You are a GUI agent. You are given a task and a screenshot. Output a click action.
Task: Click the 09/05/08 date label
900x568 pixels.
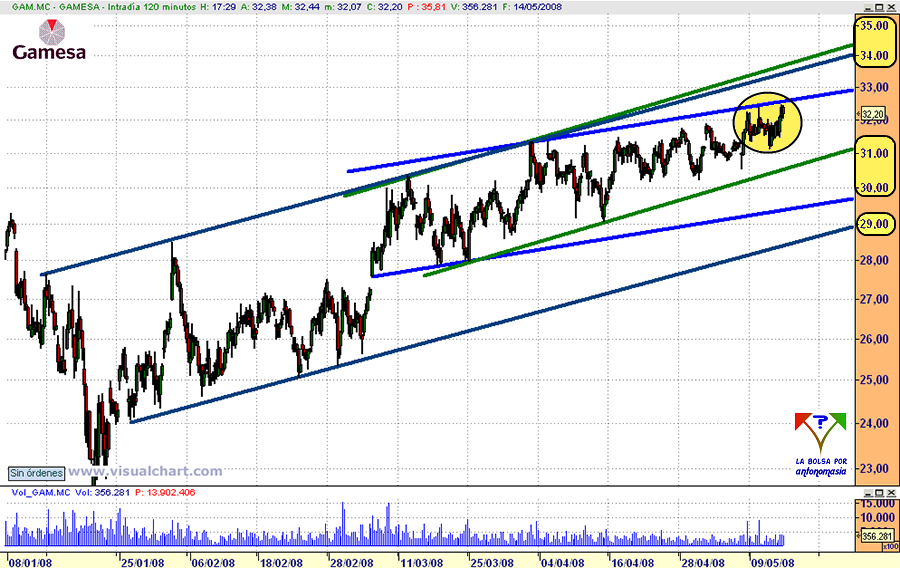[773, 563]
